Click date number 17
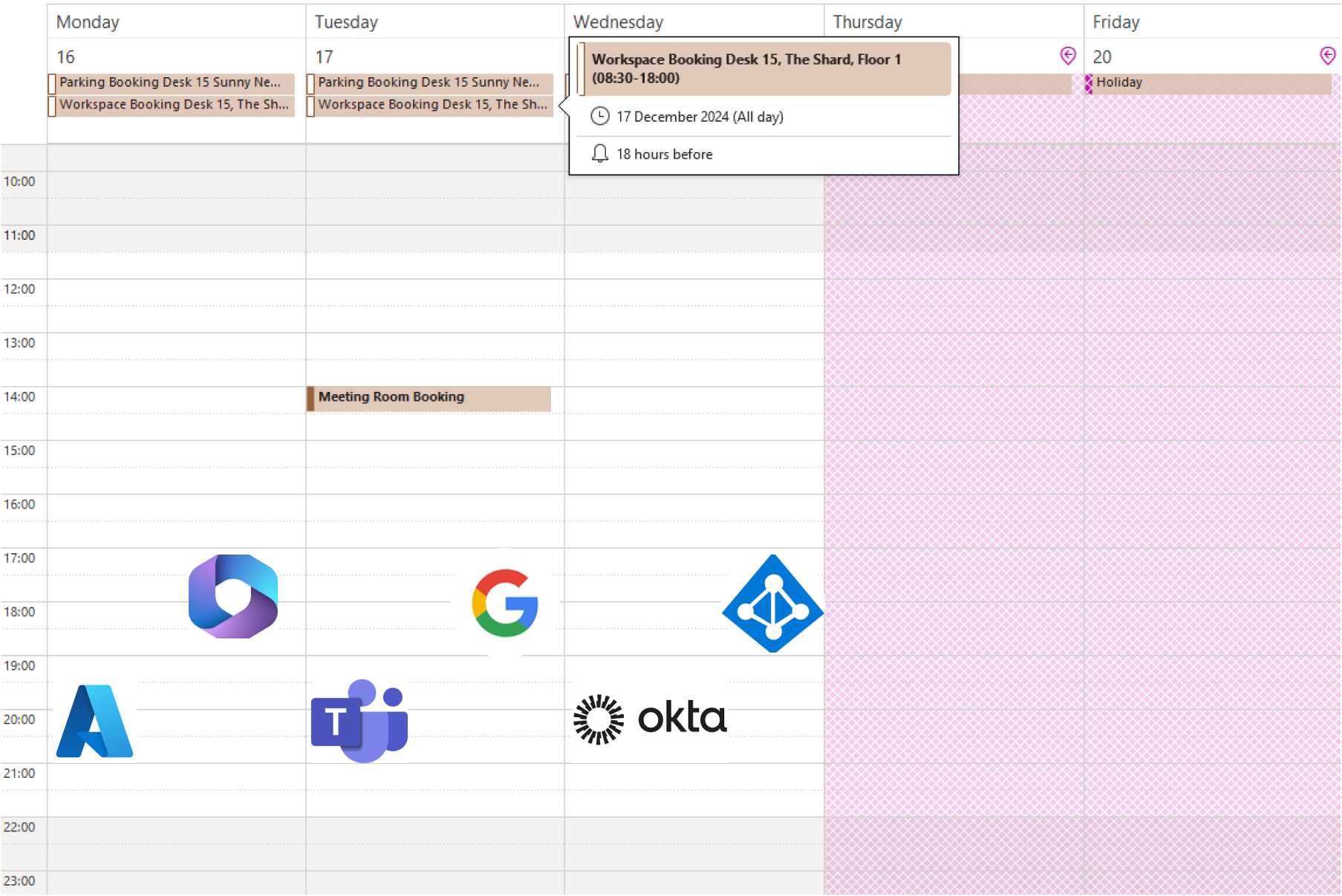Viewport: 1342px width, 896px height. (x=324, y=57)
